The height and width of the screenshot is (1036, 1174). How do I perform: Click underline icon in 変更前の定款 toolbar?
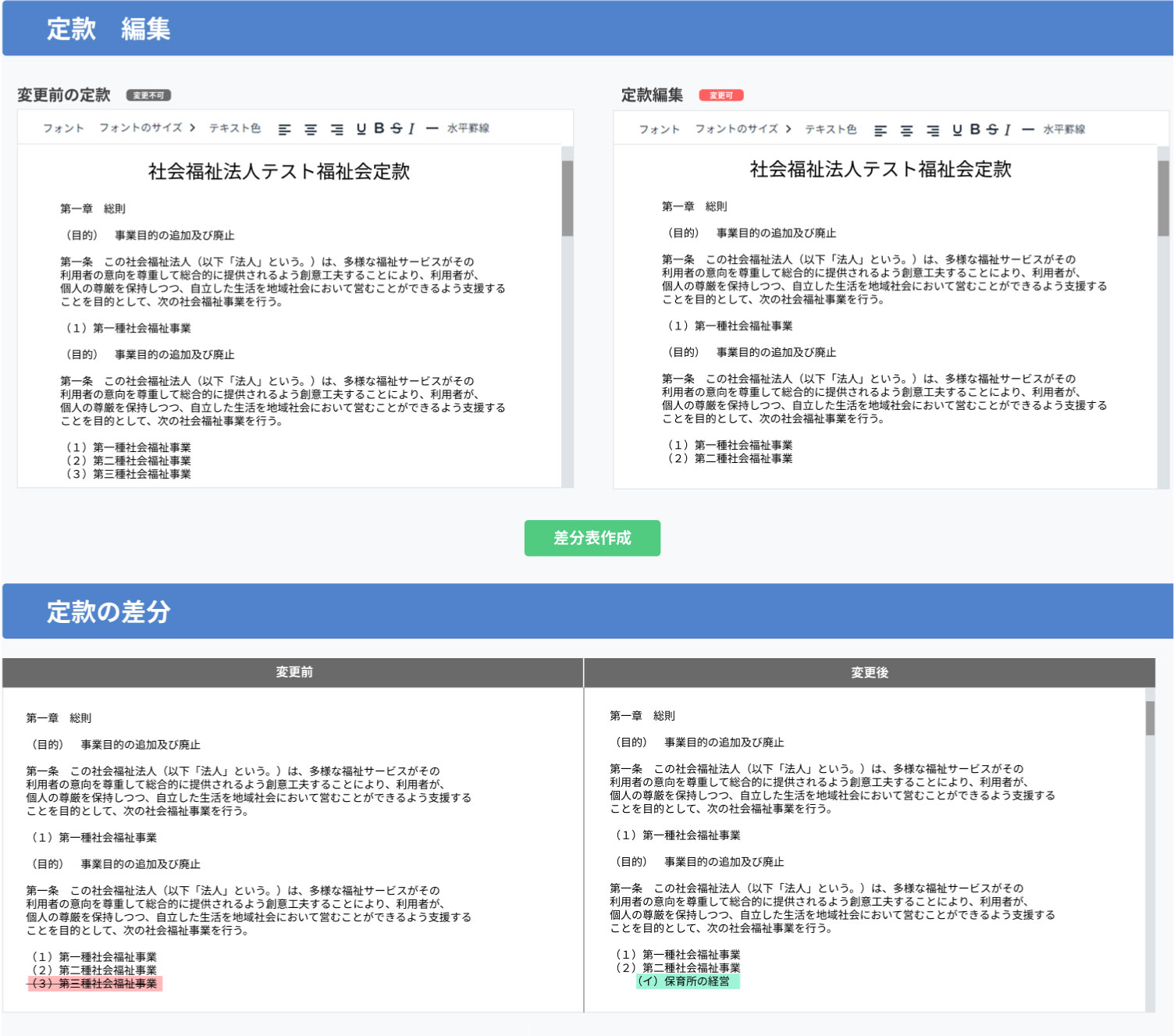click(x=361, y=129)
